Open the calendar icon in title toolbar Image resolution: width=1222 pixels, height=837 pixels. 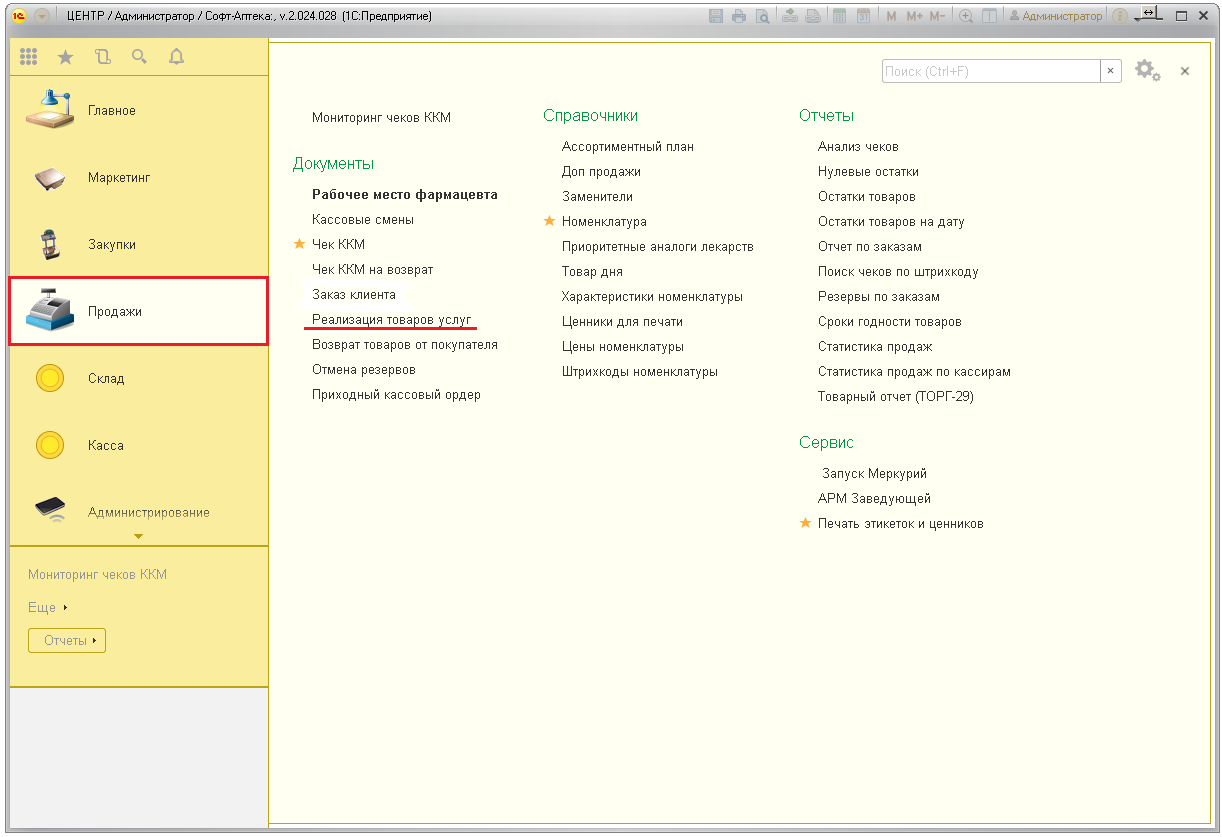[862, 16]
